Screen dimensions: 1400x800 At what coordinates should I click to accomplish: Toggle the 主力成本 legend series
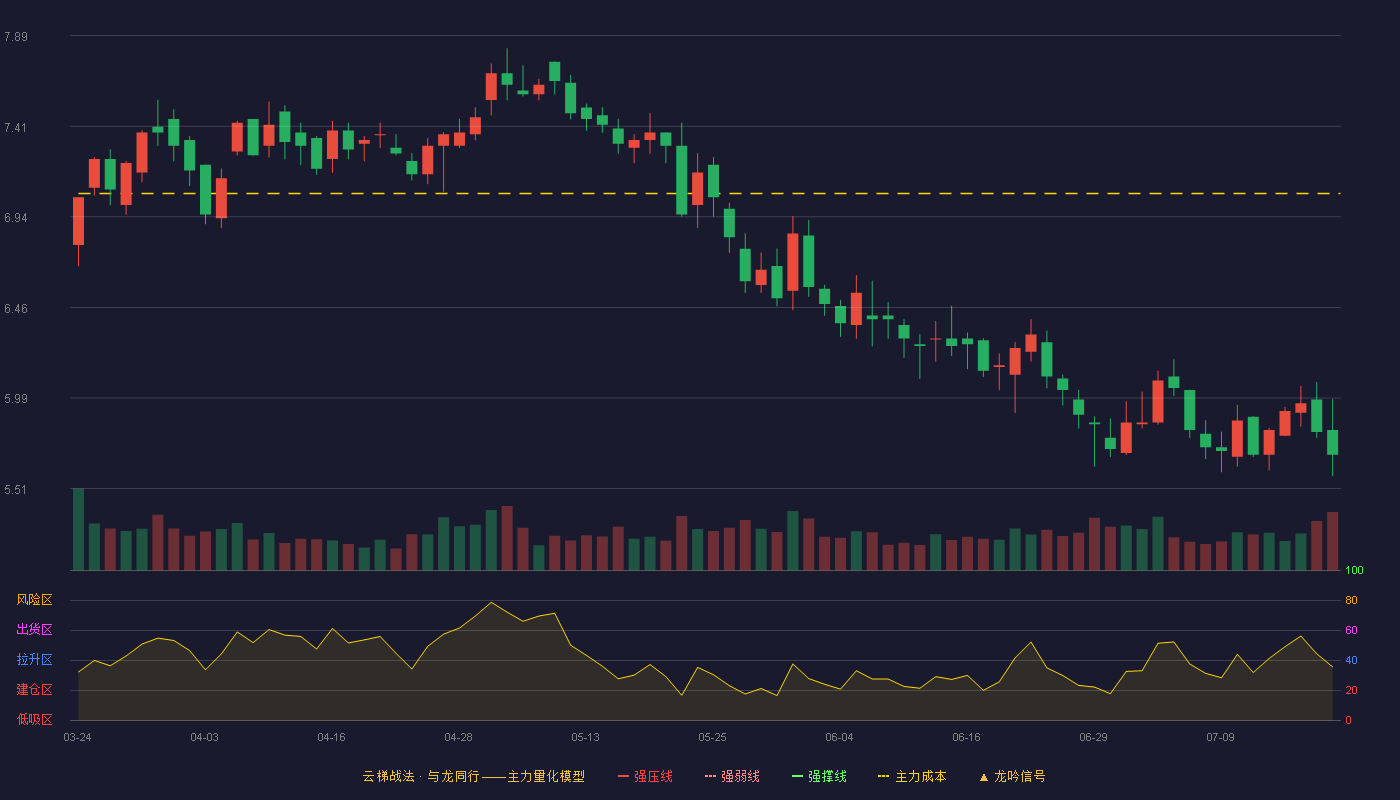(x=912, y=776)
